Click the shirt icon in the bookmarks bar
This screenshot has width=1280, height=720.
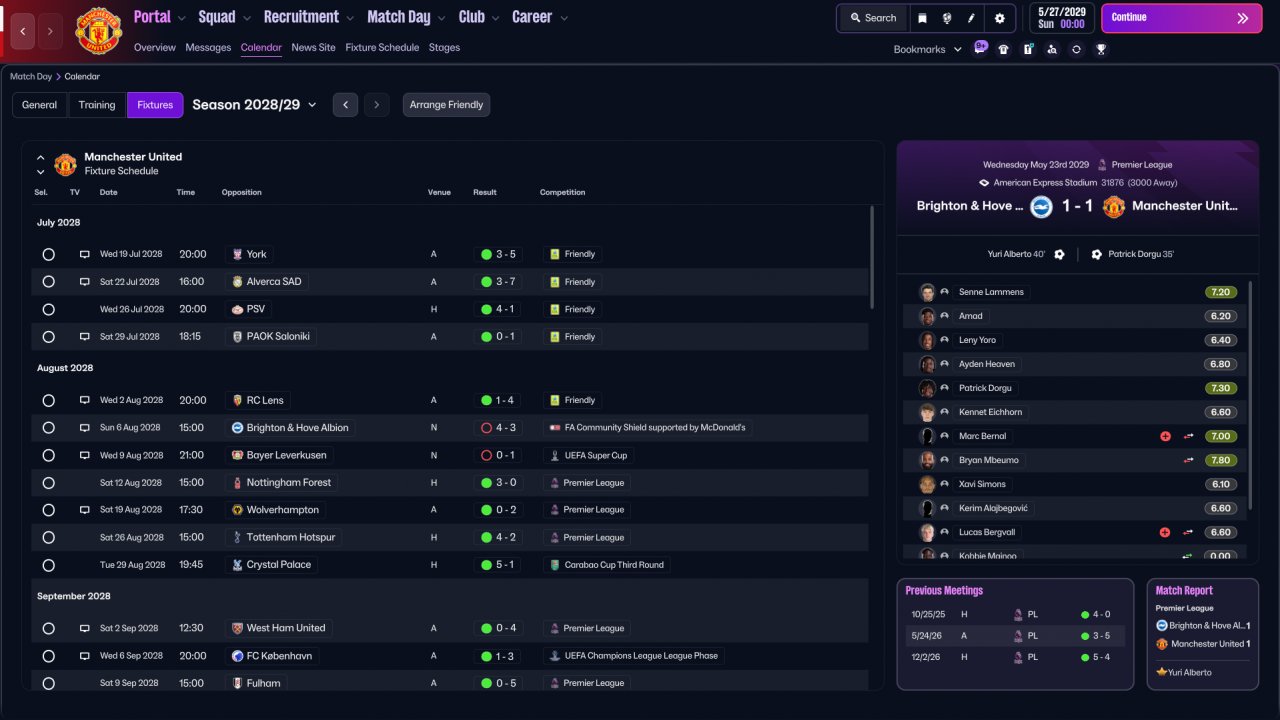pyautogui.click(x=1003, y=49)
